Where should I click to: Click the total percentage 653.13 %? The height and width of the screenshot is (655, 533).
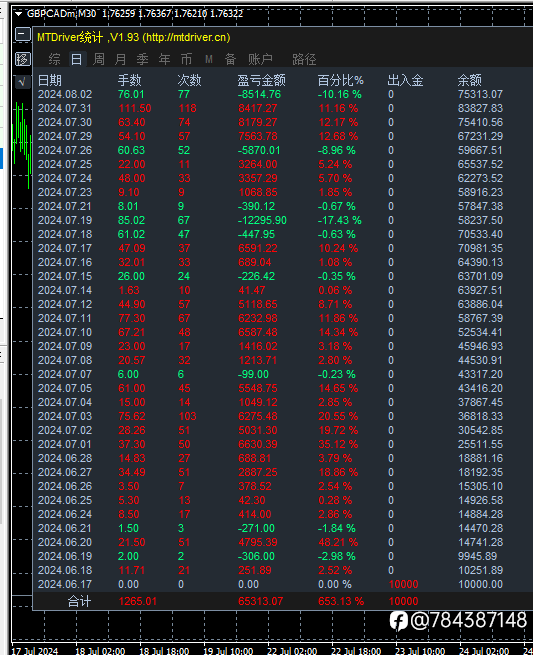[x=341, y=602]
